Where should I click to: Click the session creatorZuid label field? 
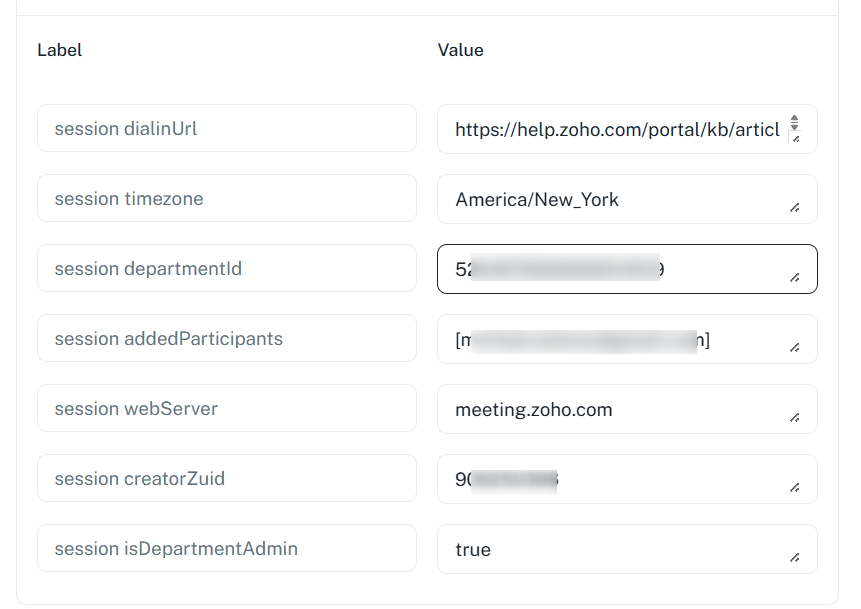226,479
